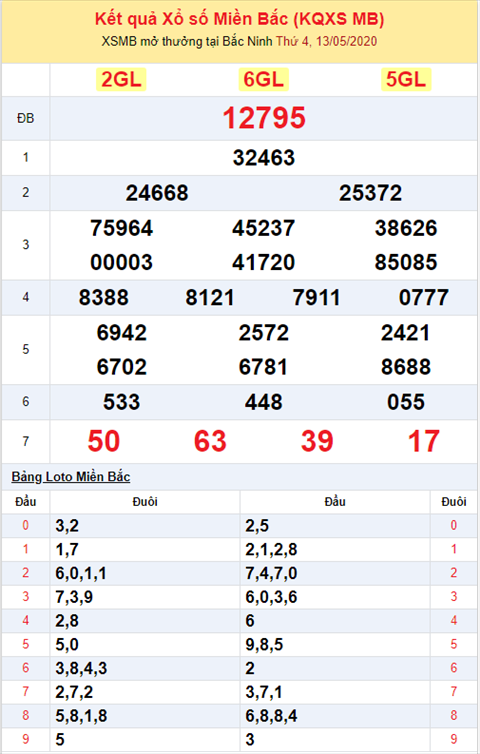Select fifth prize number 6942
The image size is (480, 754).
click(x=121, y=333)
